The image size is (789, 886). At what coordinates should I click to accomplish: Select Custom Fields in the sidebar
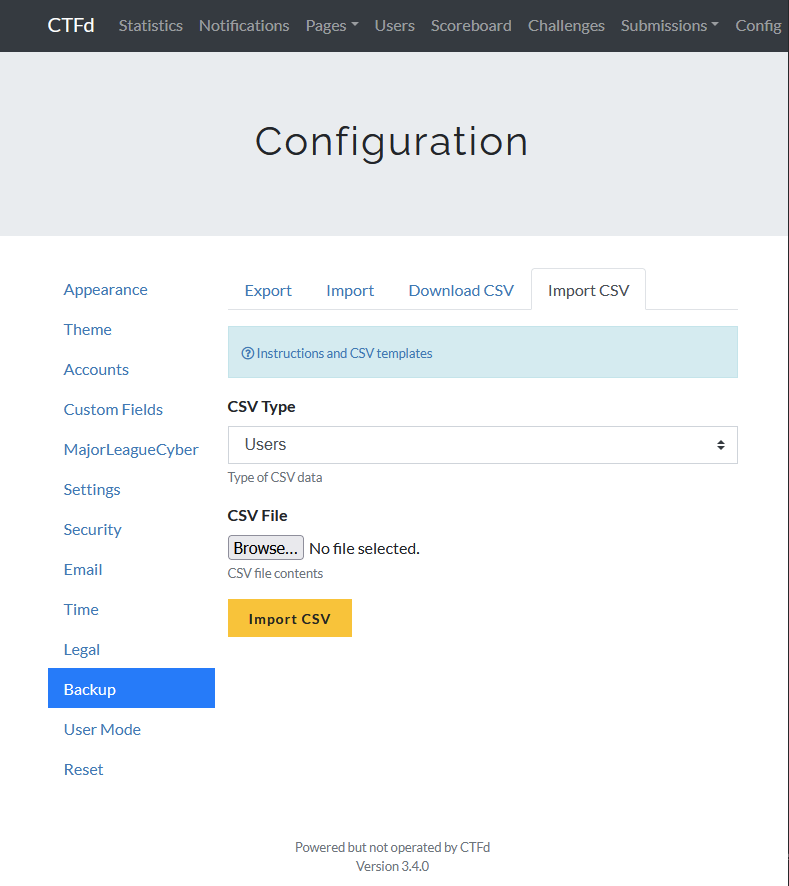coord(113,410)
